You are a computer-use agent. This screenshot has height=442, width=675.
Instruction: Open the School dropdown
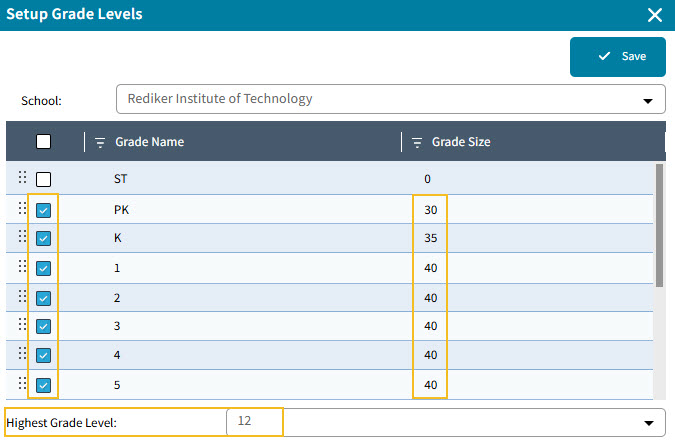(391, 99)
